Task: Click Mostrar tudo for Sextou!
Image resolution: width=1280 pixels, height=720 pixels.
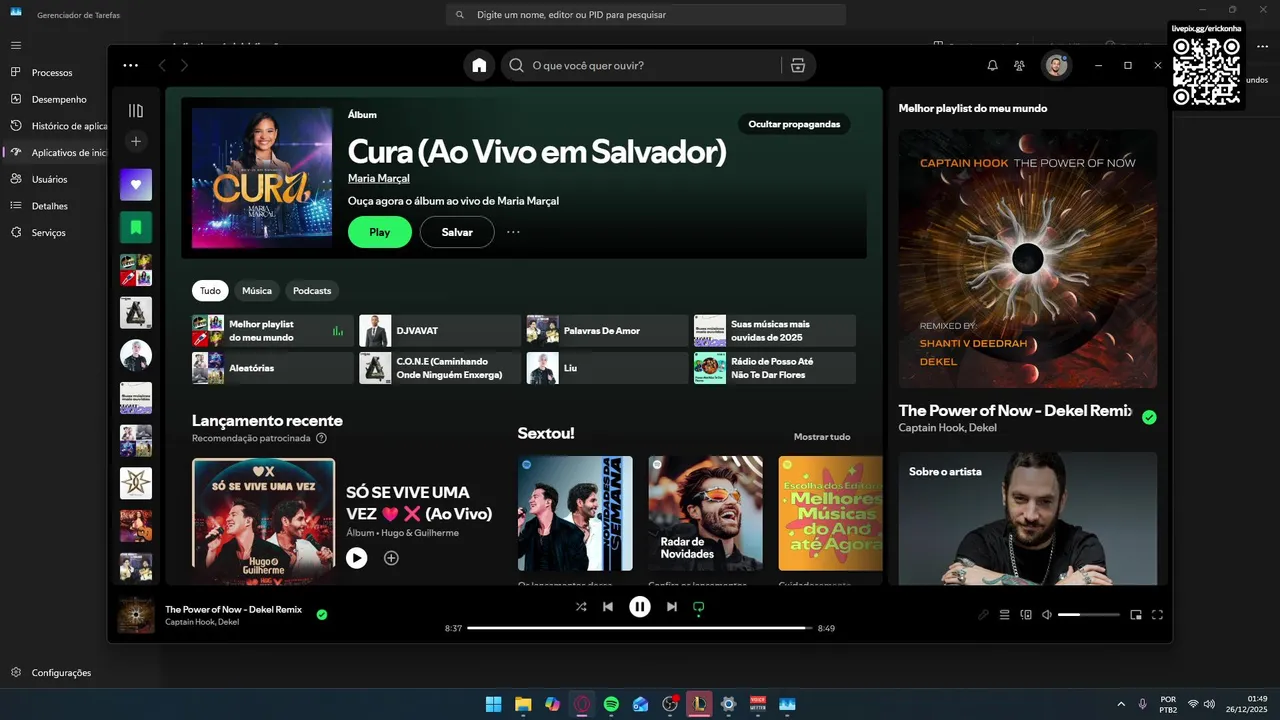Action: click(x=822, y=437)
